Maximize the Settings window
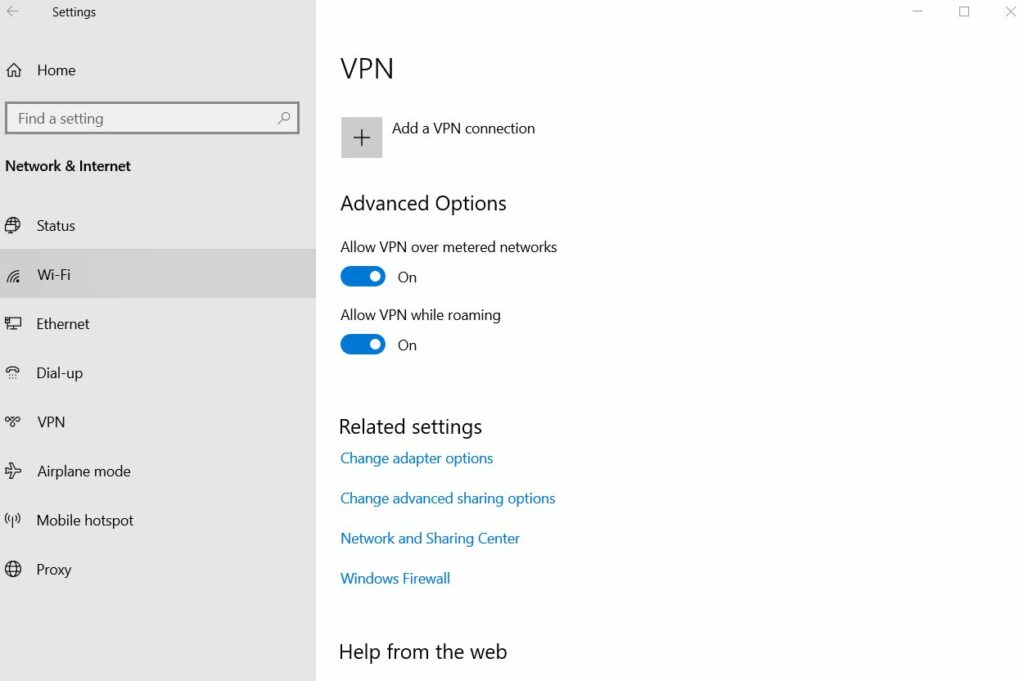Viewport: 1024px width, 681px height. click(x=964, y=12)
